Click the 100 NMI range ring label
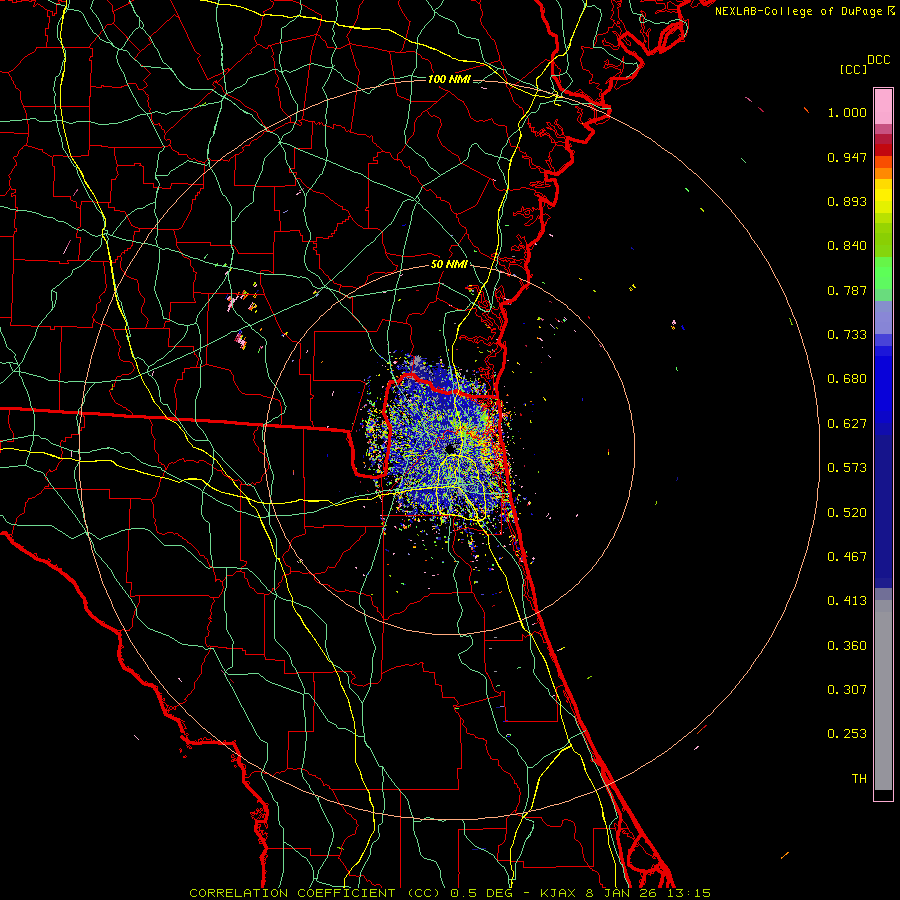900x900 pixels. 449,79
